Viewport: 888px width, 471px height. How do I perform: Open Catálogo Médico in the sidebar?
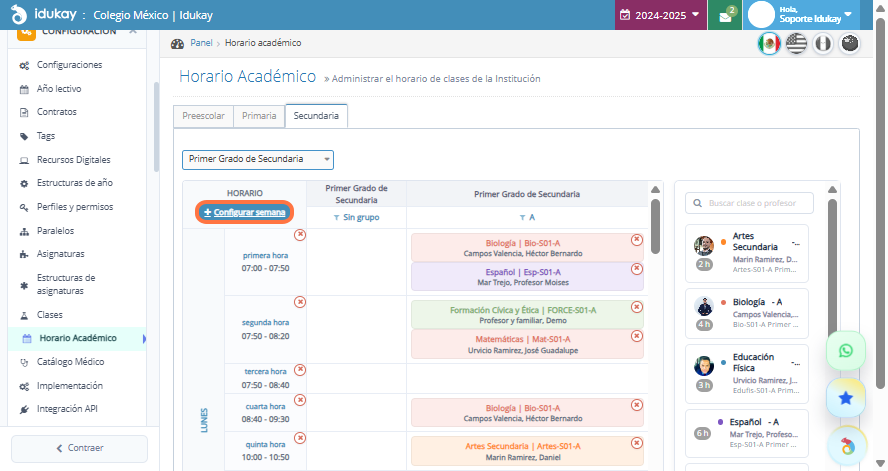pyautogui.click(x=70, y=362)
